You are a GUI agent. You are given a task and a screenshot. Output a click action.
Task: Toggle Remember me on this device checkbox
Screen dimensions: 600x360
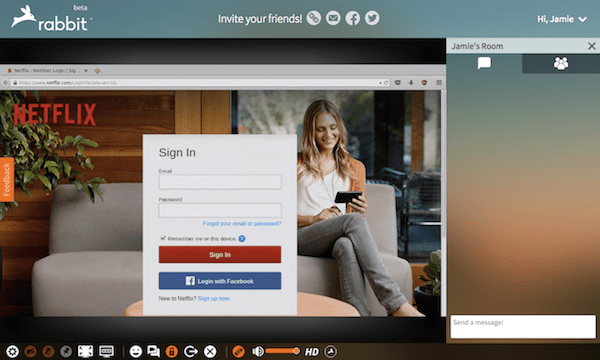click(163, 238)
